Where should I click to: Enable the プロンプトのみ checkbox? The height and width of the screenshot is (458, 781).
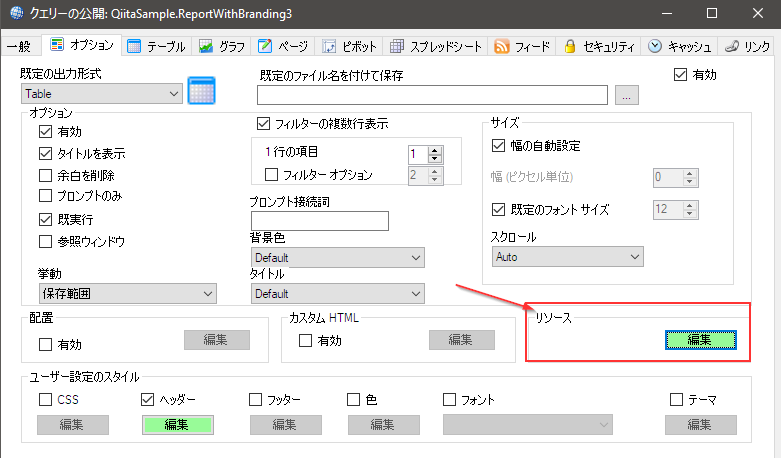45,196
